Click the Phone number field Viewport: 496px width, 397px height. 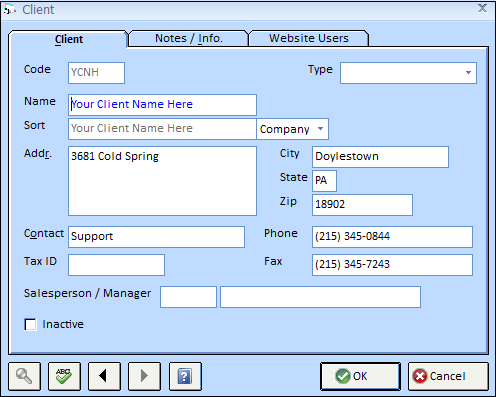coord(392,237)
